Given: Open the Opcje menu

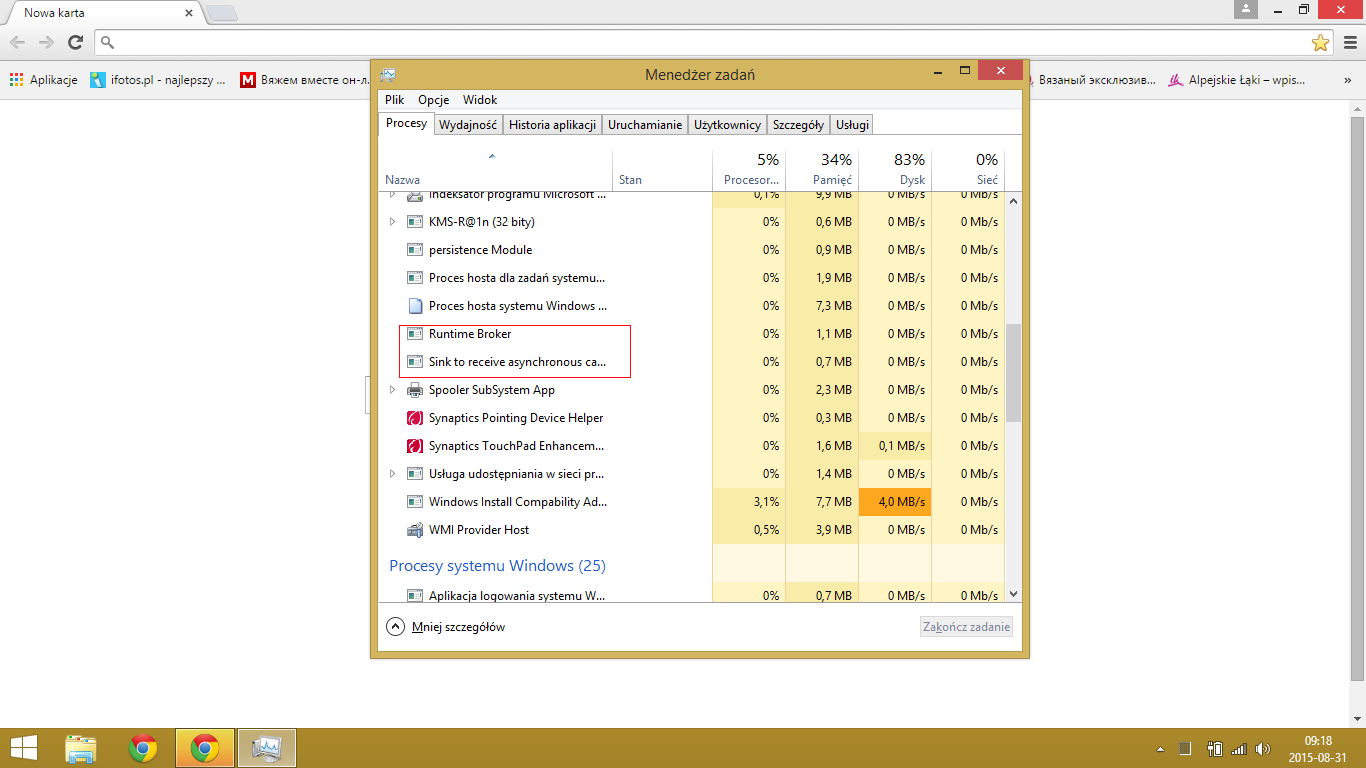Looking at the screenshot, I should click(x=434, y=100).
